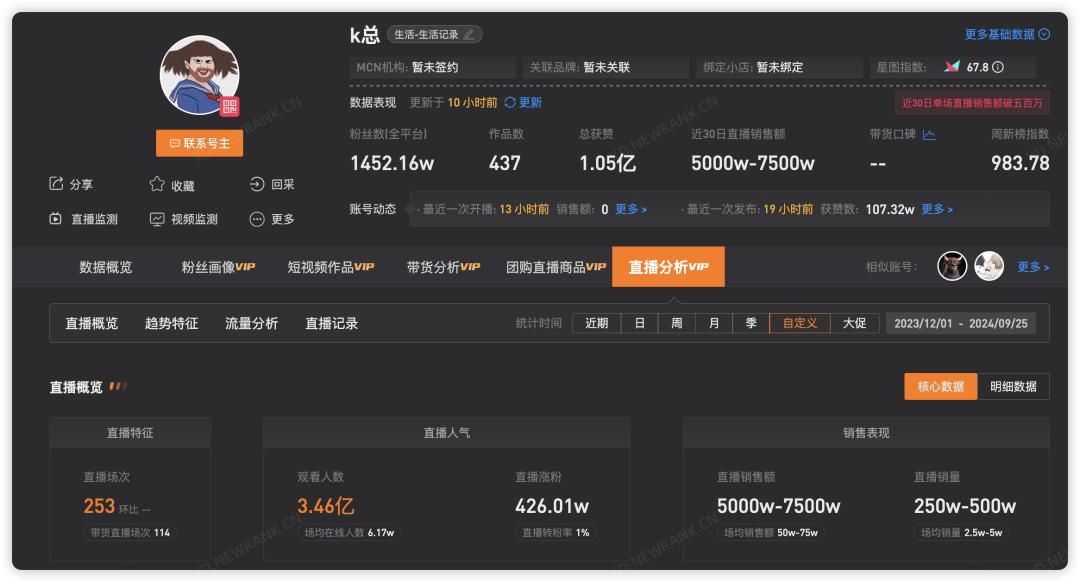Viewport: 1080px width, 582px height.
Task: Click the 回采 icon
Action: (x=257, y=184)
